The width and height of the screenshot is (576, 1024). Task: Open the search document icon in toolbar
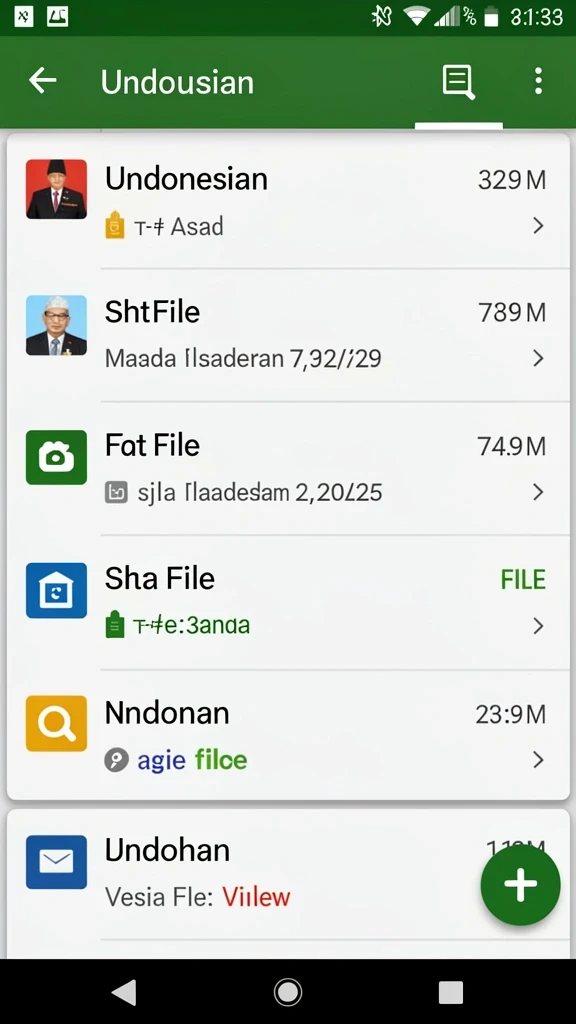point(458,82)
